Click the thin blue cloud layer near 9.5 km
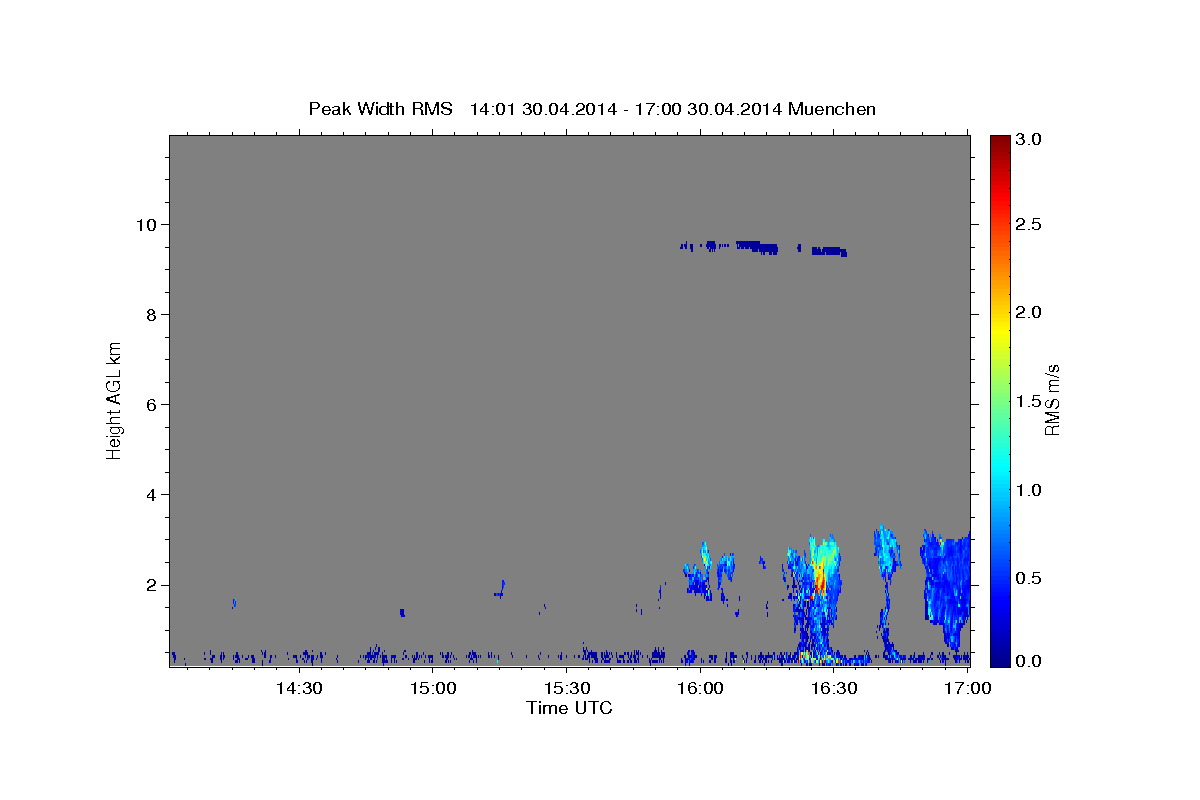1200x800 pixels. (765, 247)
